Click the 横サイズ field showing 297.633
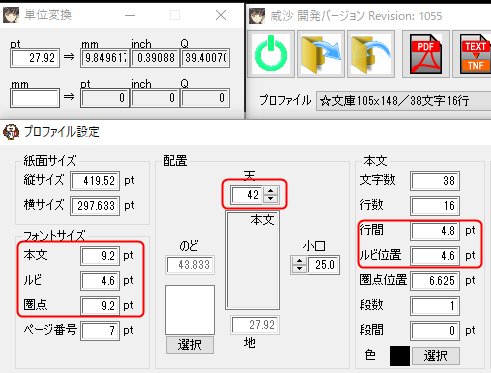This screenshot has width=491, height=373. 95,206
